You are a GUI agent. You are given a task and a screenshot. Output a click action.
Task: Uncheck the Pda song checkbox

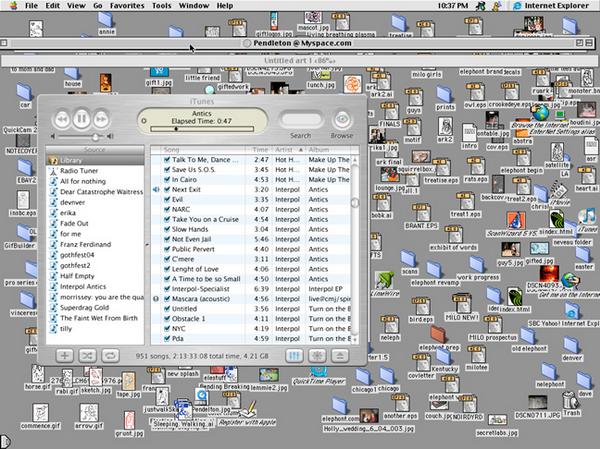pyautogui.click(x=167, y=338)
